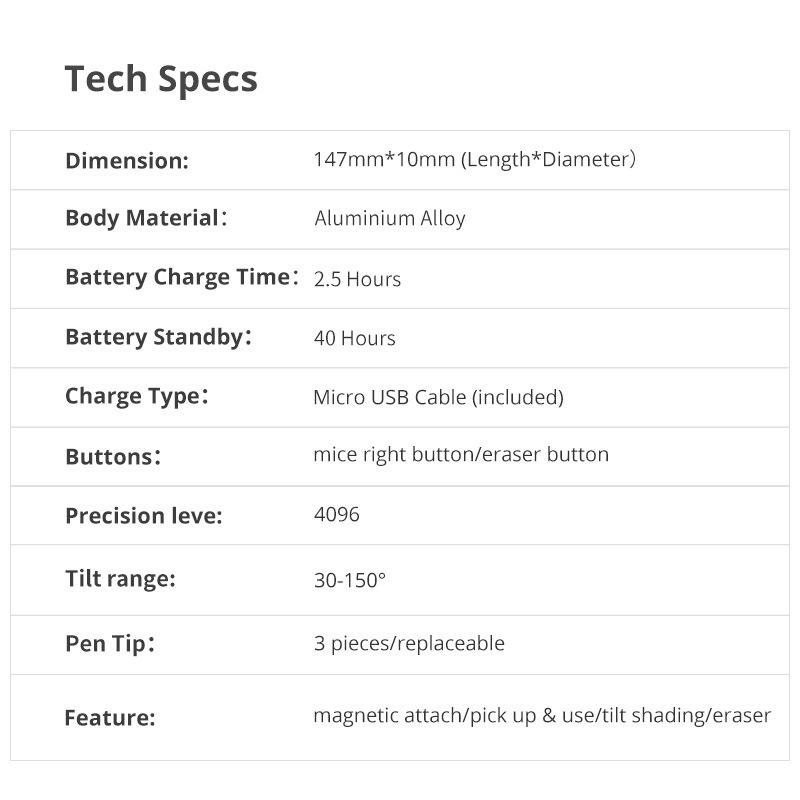Viewport: 800px width, 800px height.
Task: Click the Tilt range label
Action: pyautogui.click(x=120, y=578)
